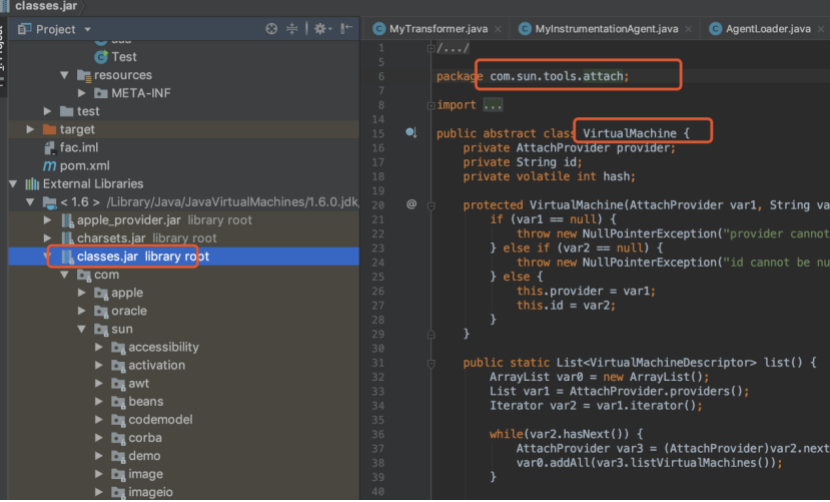Click the @ gutter marker on line 20
Viewport: 830px width, 502px height.
[x=411, y=204]
